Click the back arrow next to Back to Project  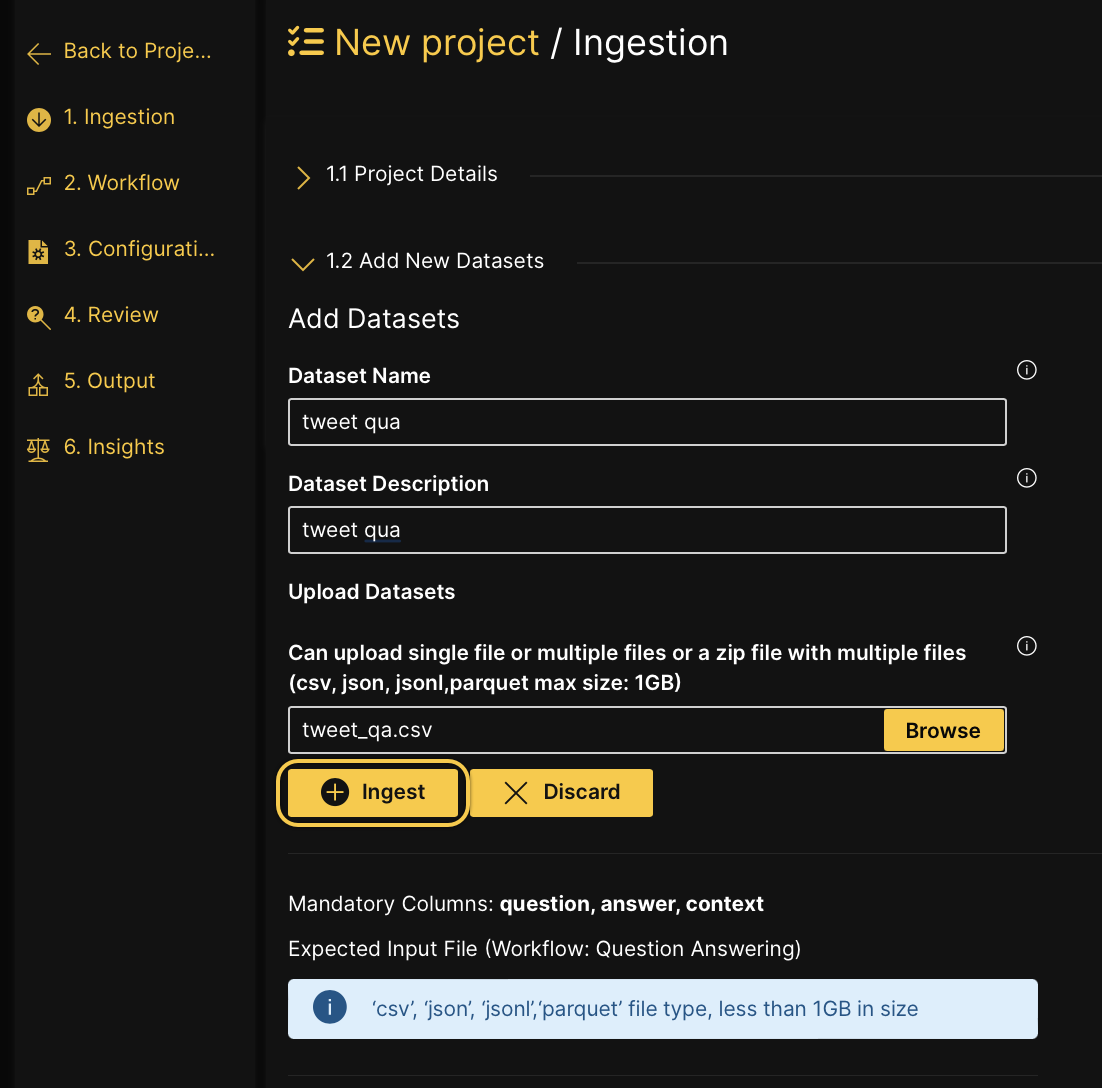[x=37, y=52]
